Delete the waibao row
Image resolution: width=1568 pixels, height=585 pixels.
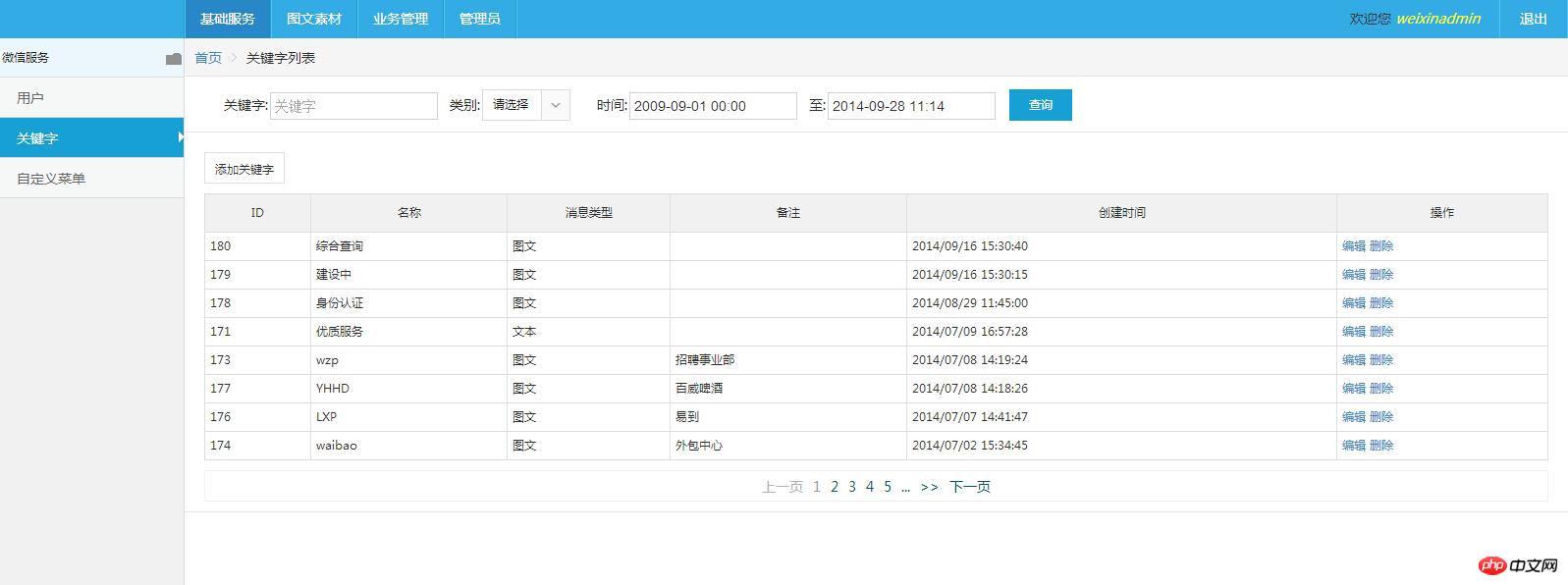pos(1381,446)
